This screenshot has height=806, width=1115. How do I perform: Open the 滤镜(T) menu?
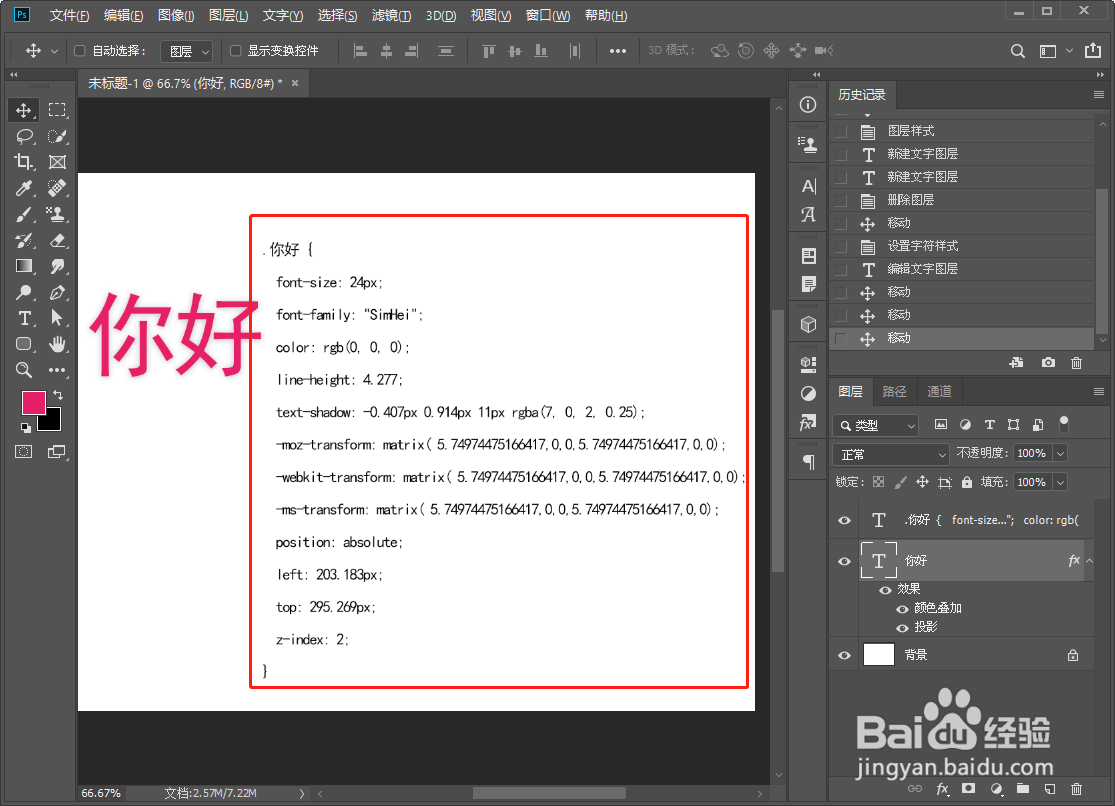pos(391,15)
